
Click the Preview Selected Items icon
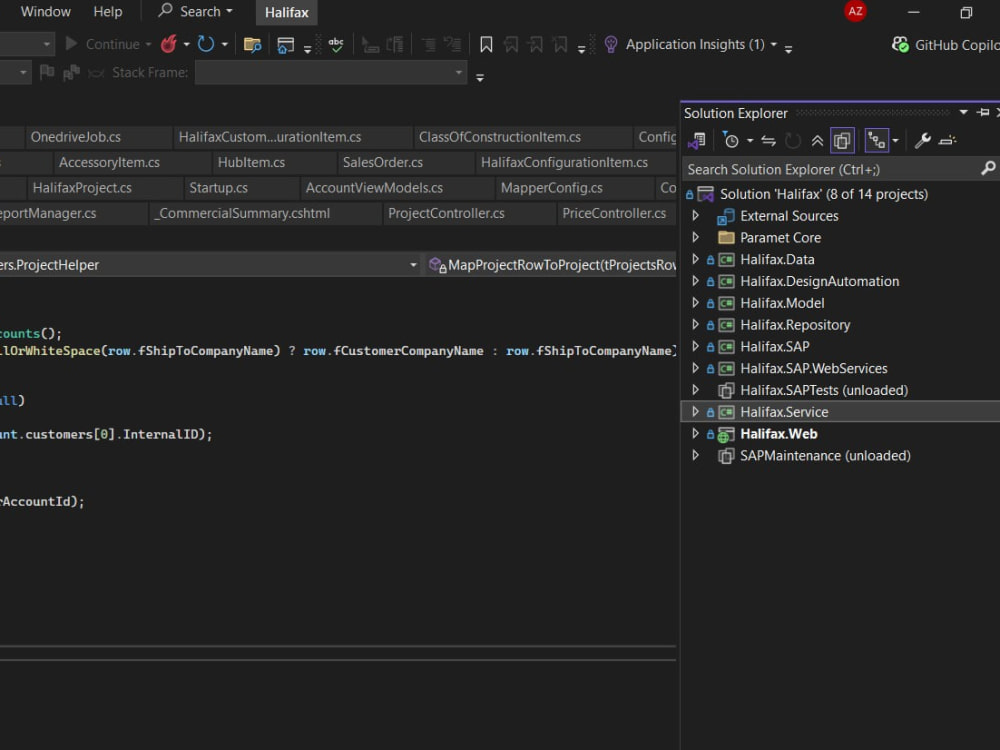(948, 140)
